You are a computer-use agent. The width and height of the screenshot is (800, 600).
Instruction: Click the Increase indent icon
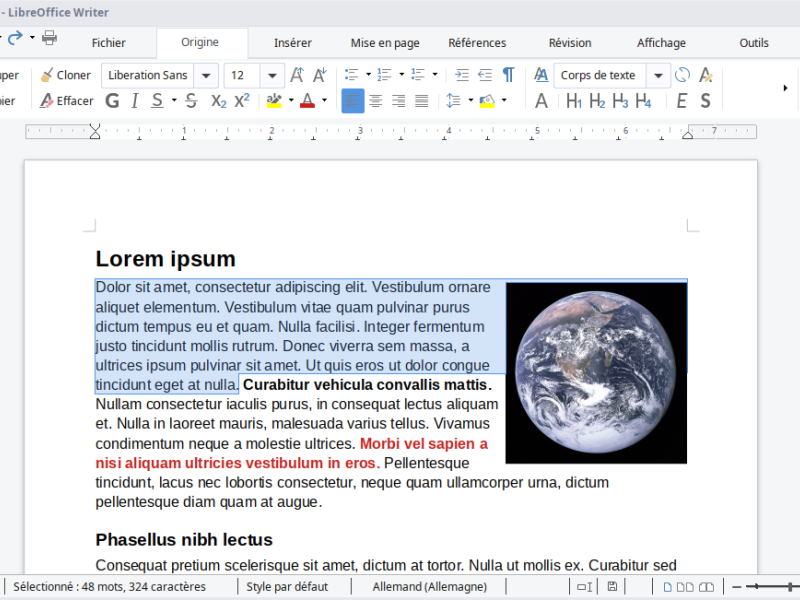(462, 75)
